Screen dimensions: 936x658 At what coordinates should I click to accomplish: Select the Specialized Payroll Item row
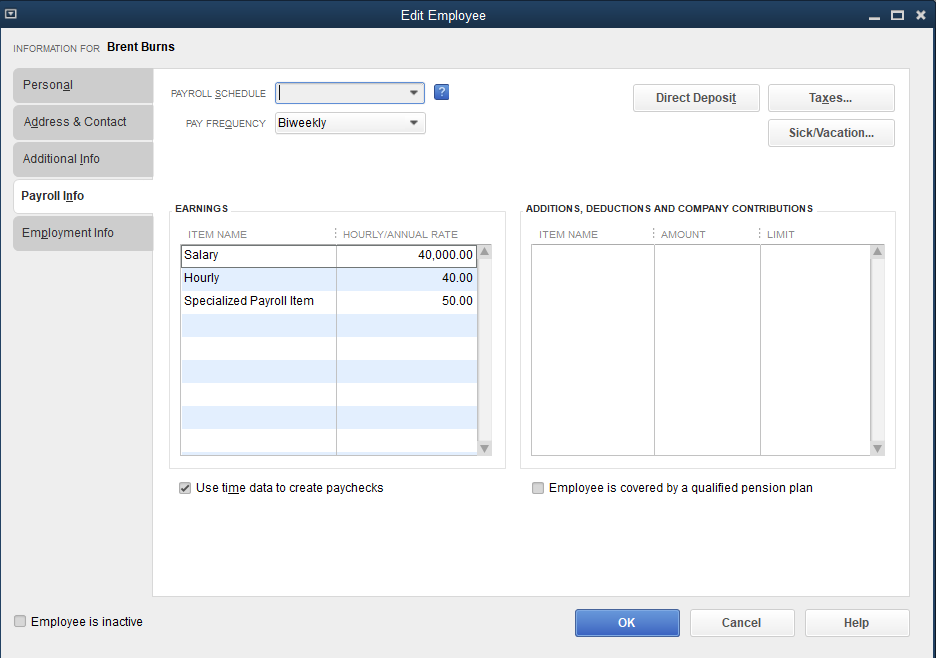(329, 302)
